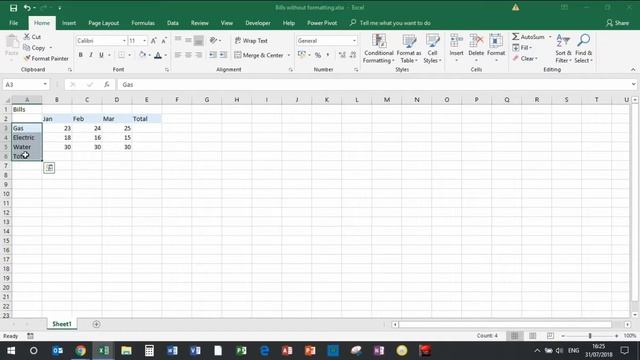Click the Delete cells icon
This screenshot has height=360, width=640.
pos(476,42)
